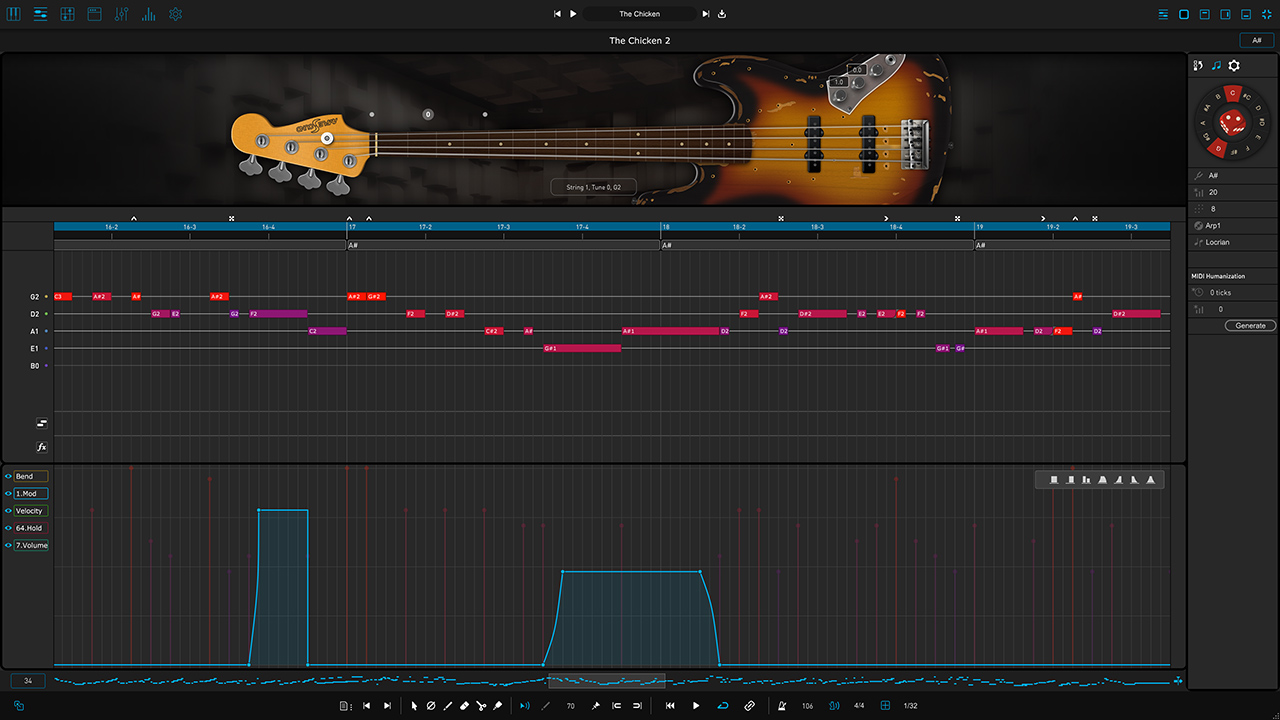Rewind to start in bottom transport
This screenshot has height=720, width=1280.
click(x=670, y=706)
